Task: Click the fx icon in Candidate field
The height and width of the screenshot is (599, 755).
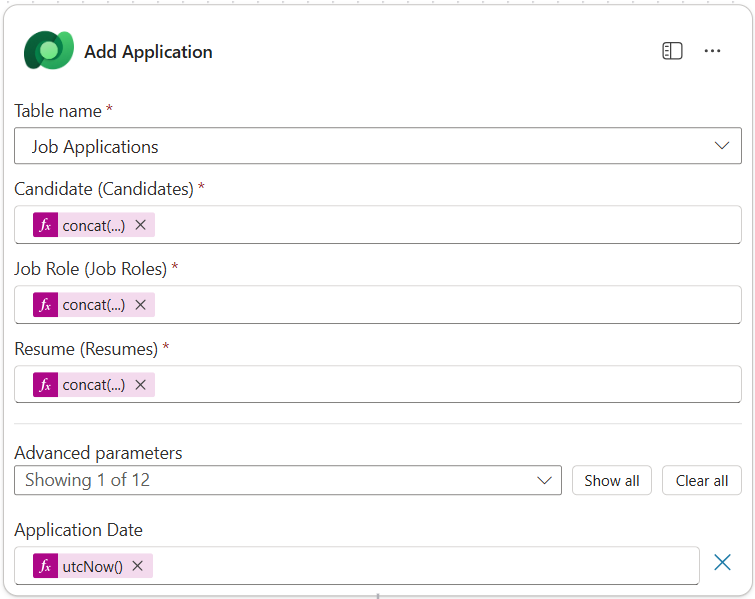Action: (45, 225)
